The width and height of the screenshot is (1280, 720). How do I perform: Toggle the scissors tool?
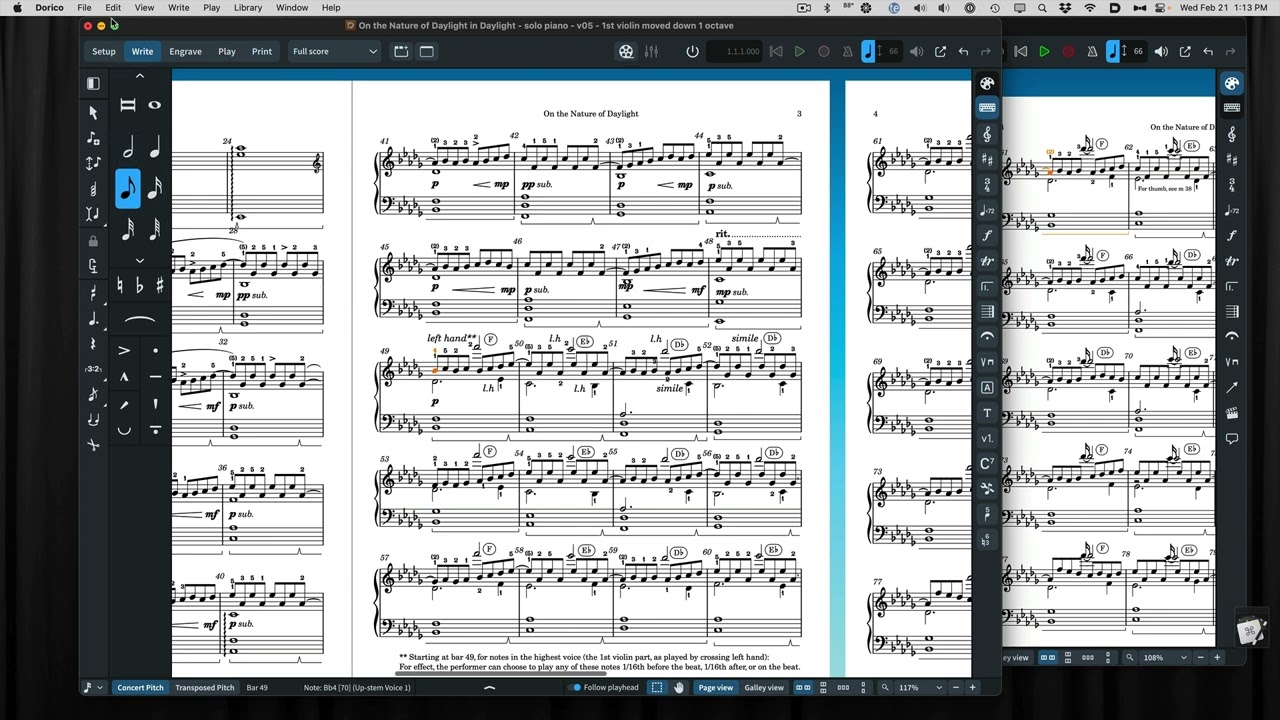93,444
